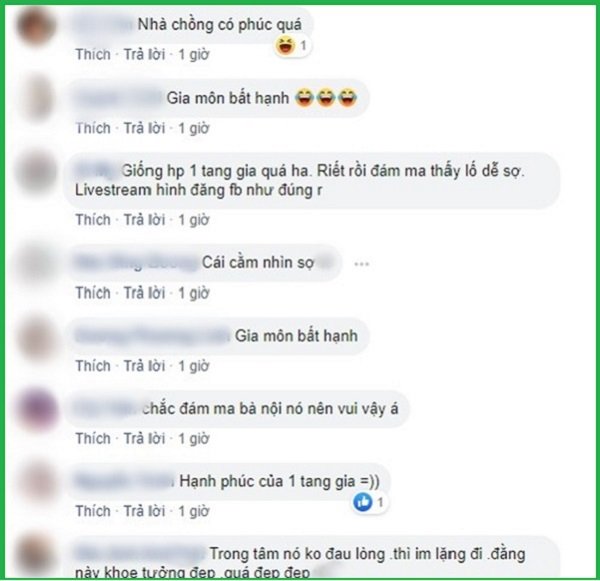Reply to the 'Nhà chồng có phúc quá' comment

144,54
